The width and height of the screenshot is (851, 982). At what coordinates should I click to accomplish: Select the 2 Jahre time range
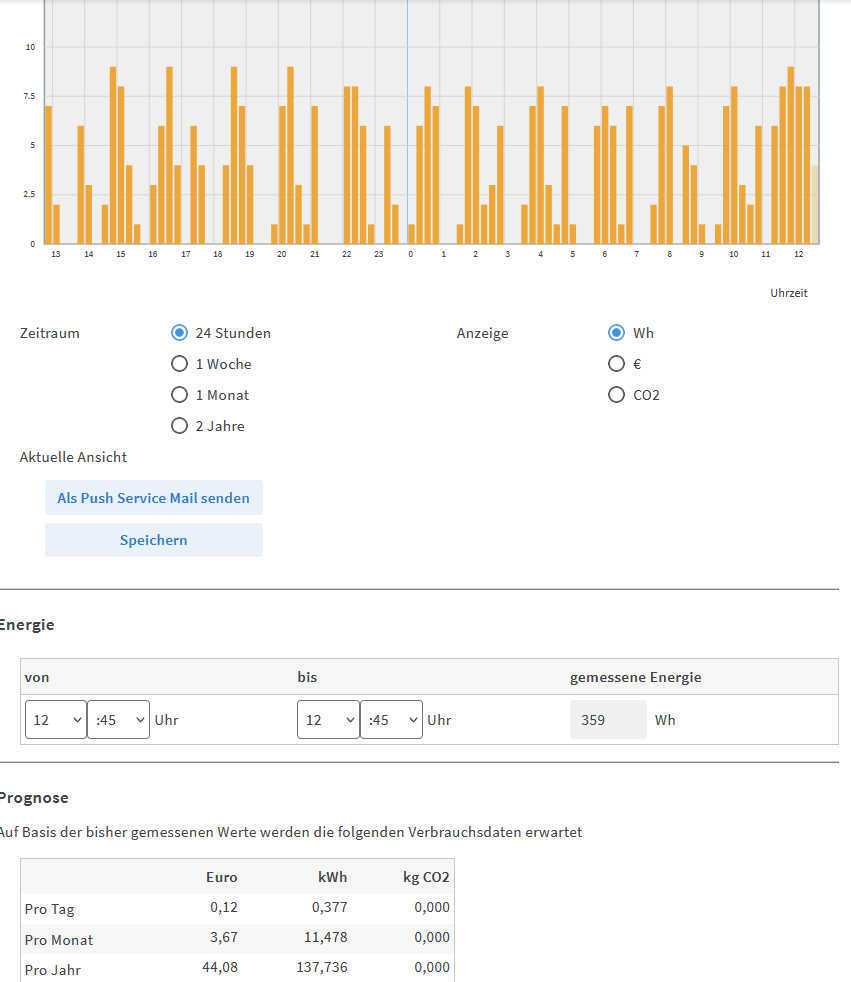[179, 426]
